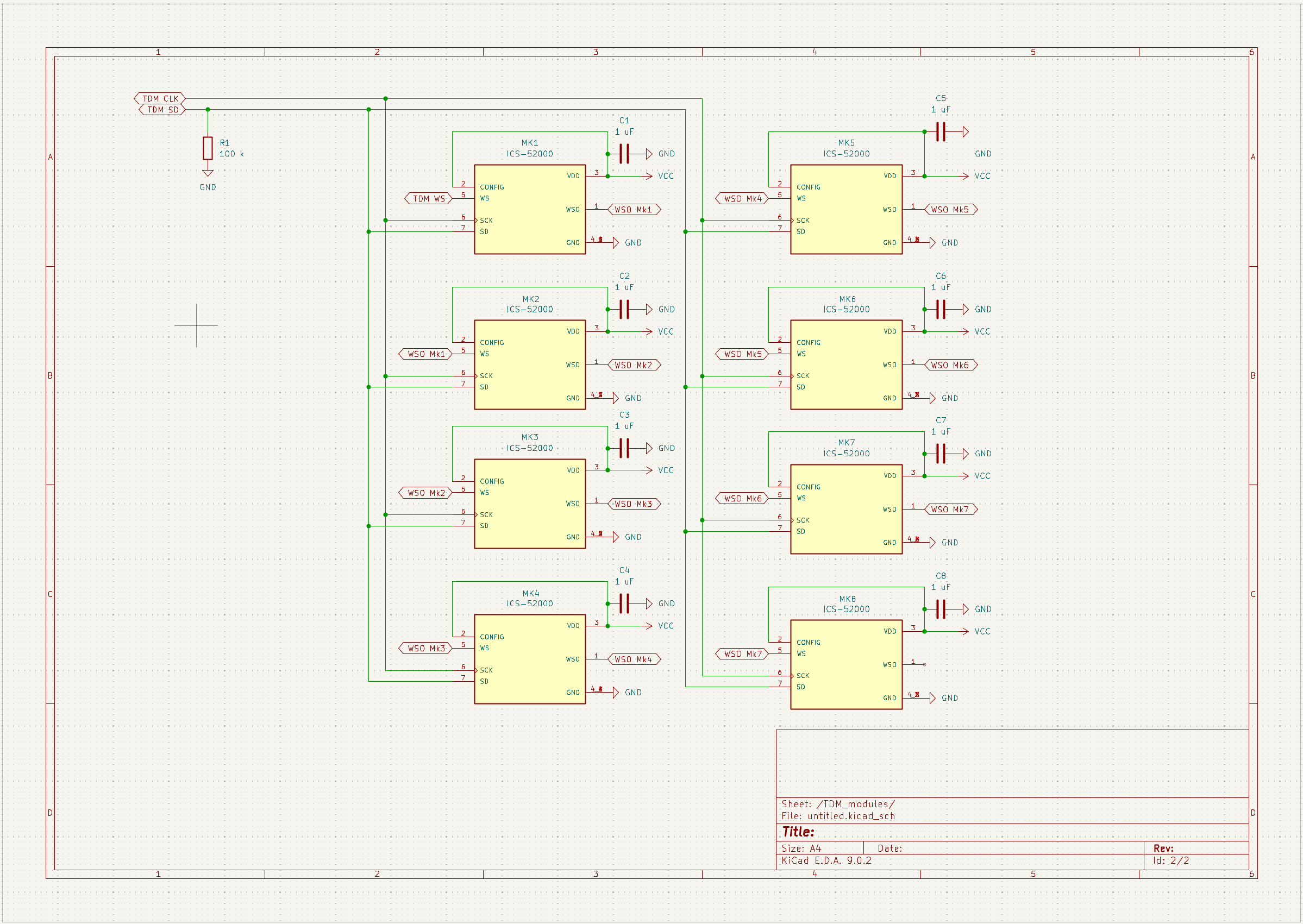Select capacitor C8 above MK8

[941, 609]
